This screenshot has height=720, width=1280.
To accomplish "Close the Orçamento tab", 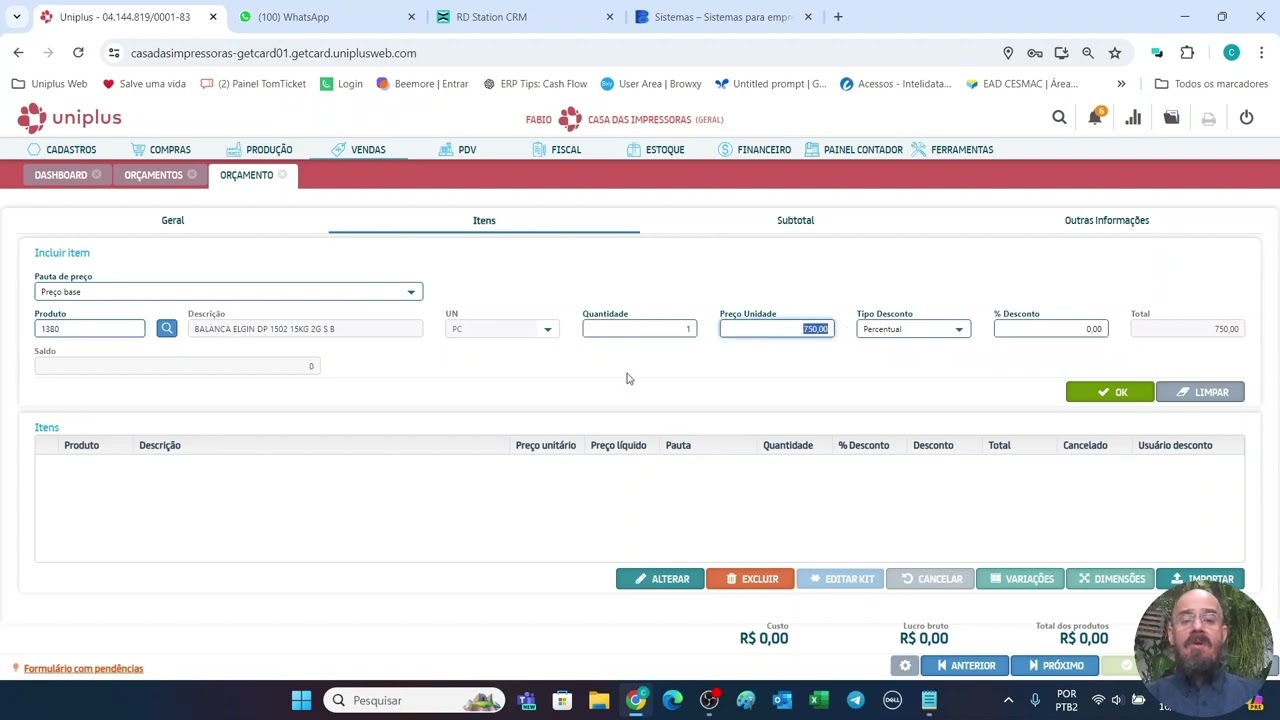I will click(x=282, y=175).
